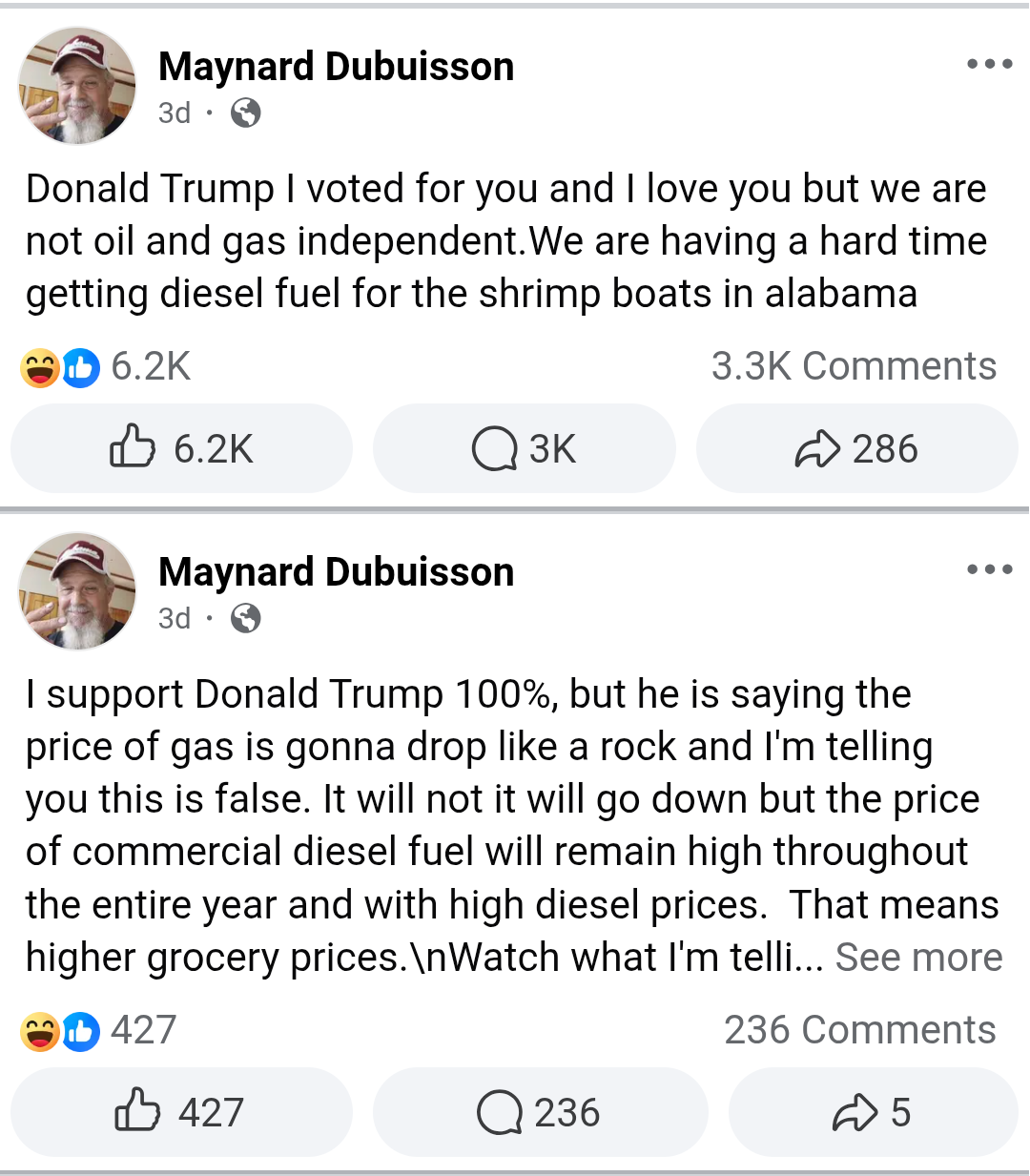Expand the second post with See more

coord(918,957)
